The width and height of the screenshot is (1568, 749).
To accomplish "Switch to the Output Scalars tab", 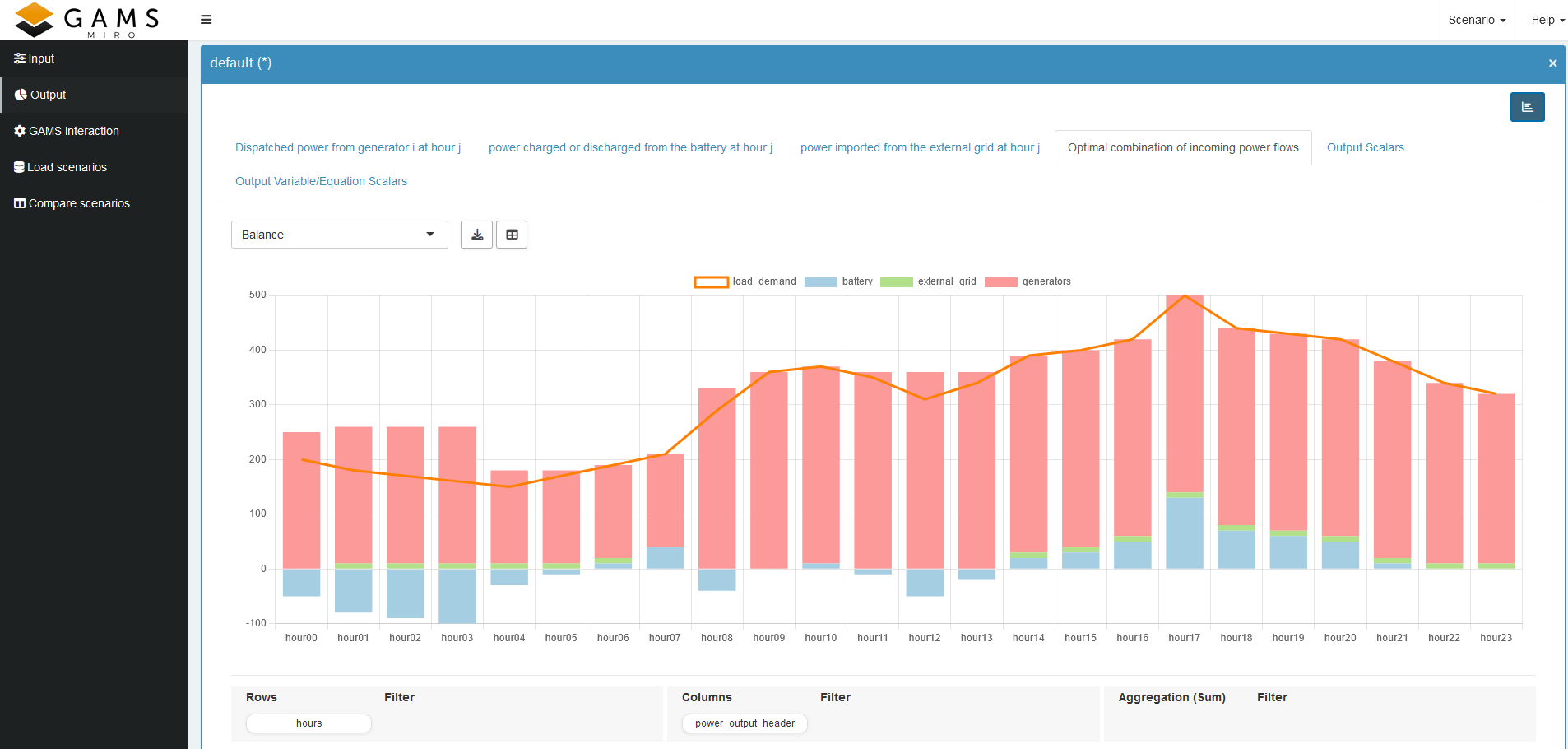I will 1365,147.
